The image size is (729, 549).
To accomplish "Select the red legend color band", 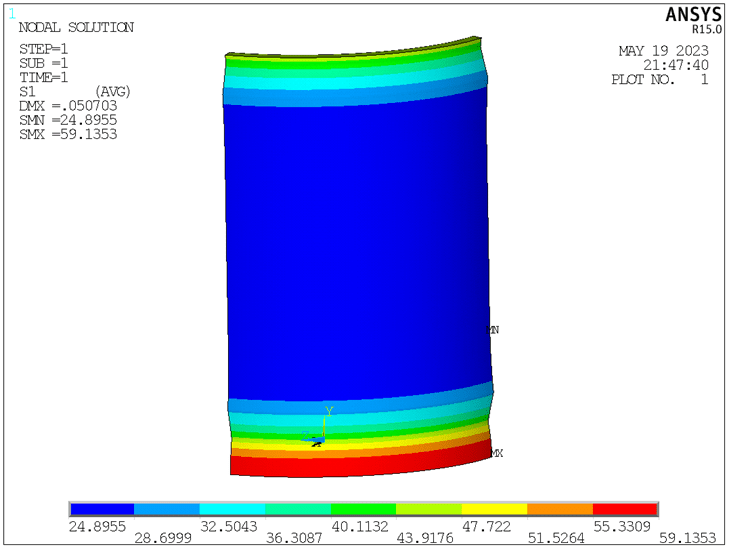I will point(625,510).
